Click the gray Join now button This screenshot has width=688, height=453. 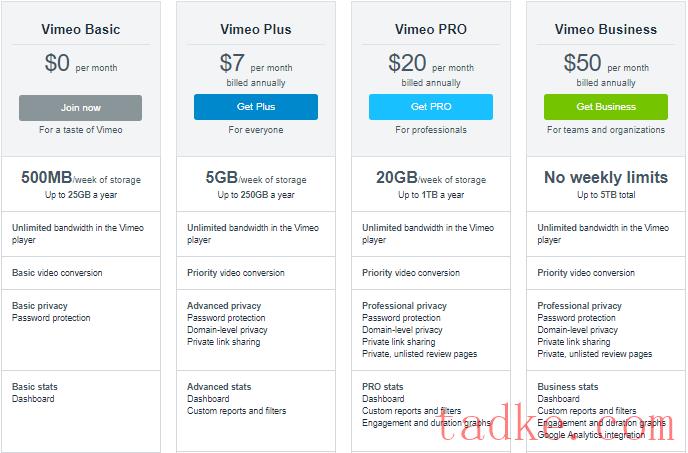pos(80,107)
